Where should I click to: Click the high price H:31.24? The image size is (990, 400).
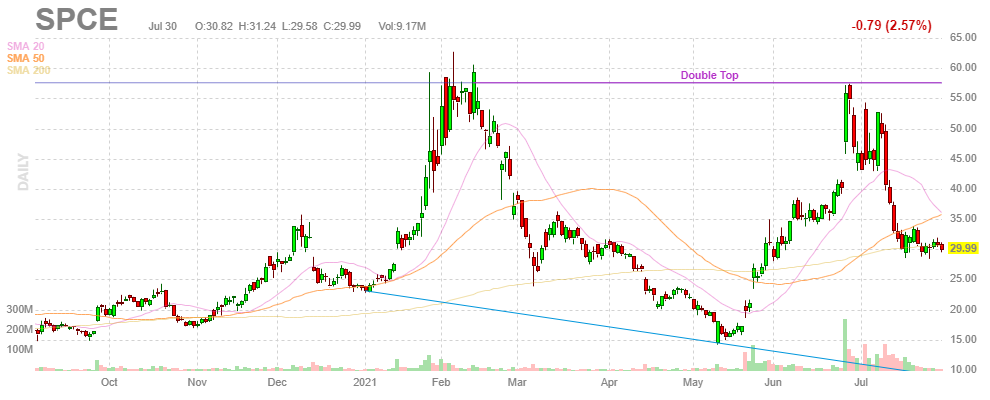click(x=258, y=26)
